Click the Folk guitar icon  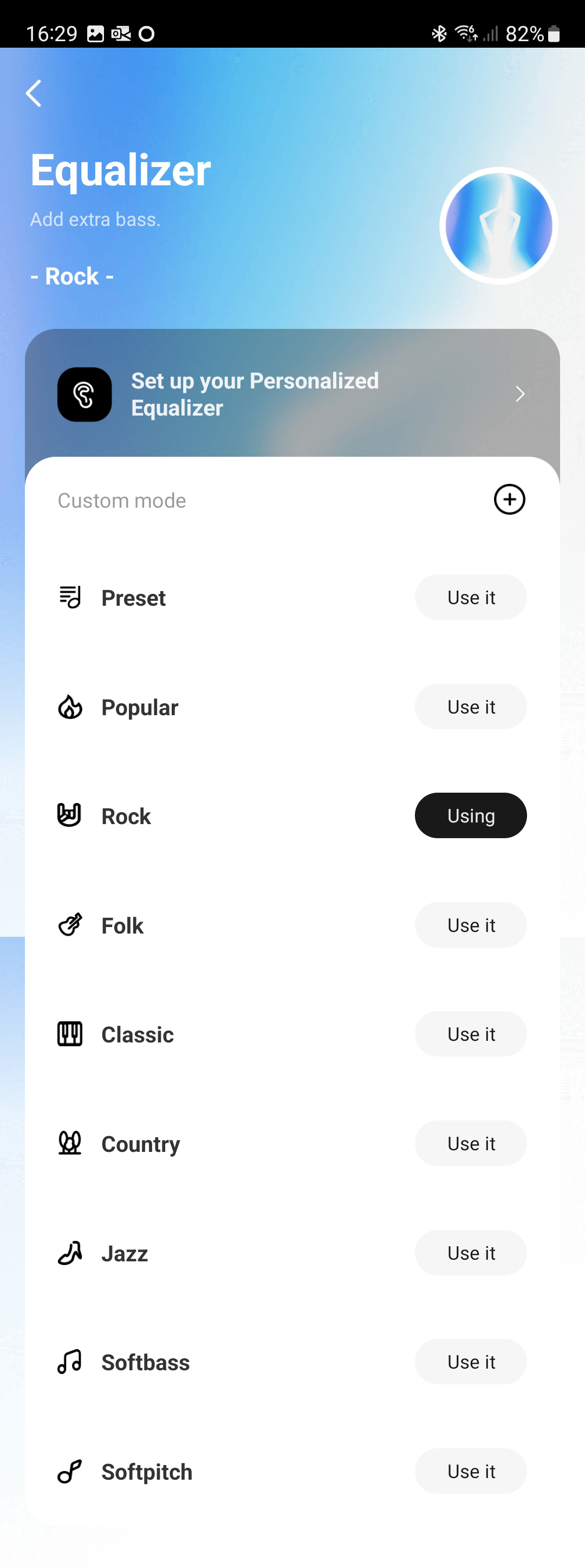(x=69, y=925)
